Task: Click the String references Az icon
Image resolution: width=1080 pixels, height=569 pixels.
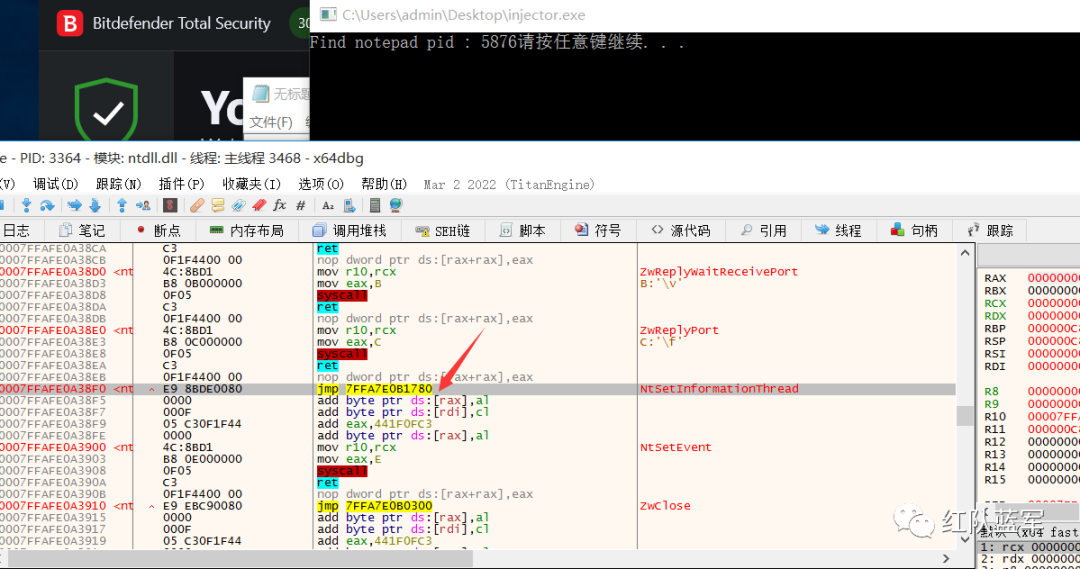Action: click(328, 205)
